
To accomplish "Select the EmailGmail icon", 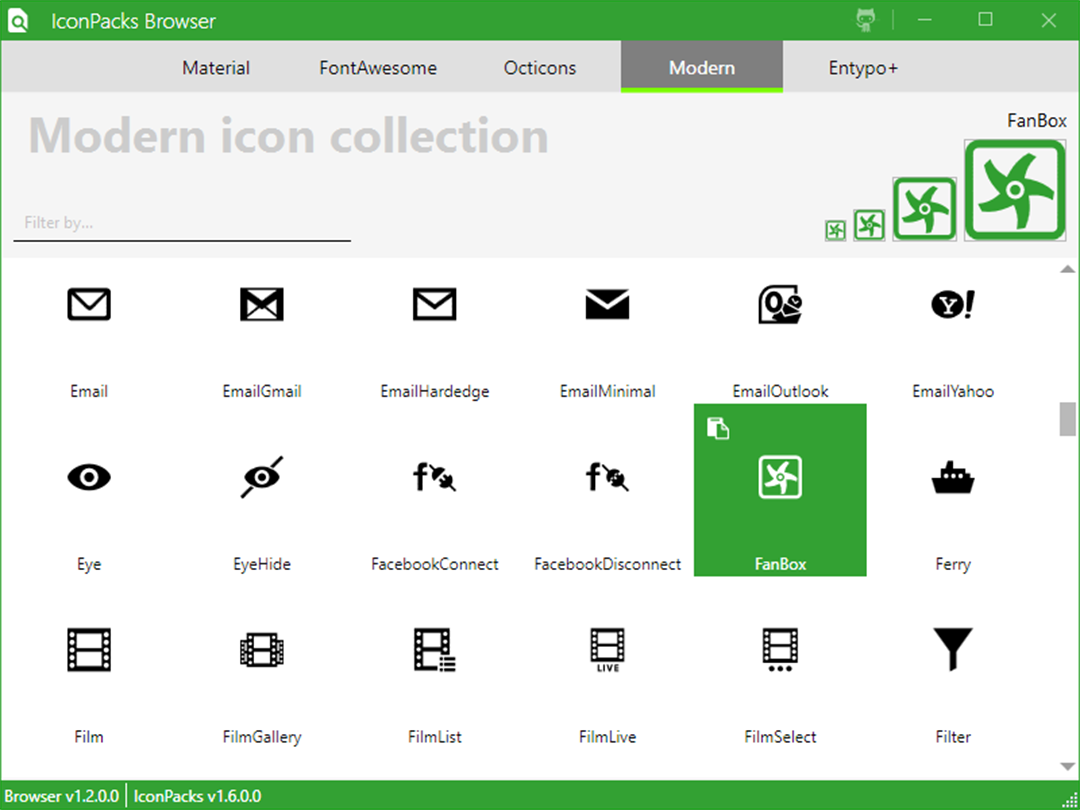I will click(x=262, y=304).
